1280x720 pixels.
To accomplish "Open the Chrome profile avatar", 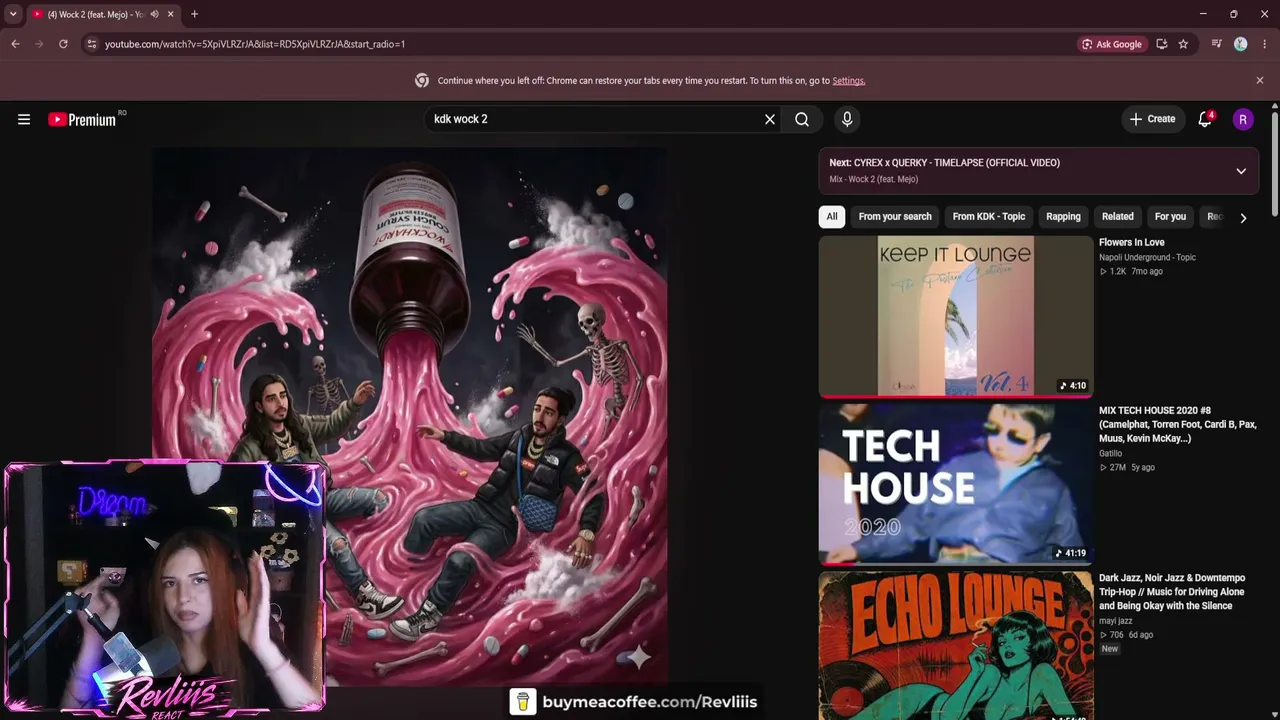I will (1241, 44).
